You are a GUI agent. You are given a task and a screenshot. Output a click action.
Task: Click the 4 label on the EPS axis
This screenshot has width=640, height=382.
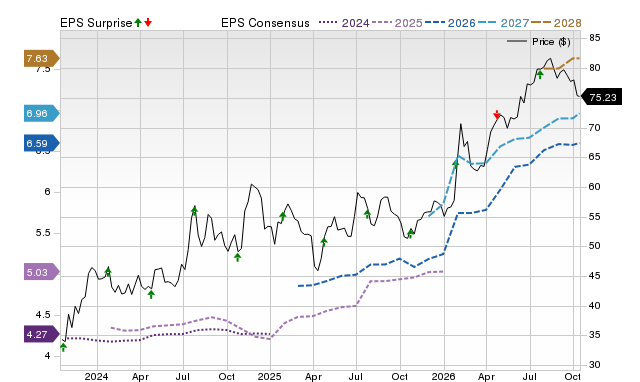coord(47,356)
